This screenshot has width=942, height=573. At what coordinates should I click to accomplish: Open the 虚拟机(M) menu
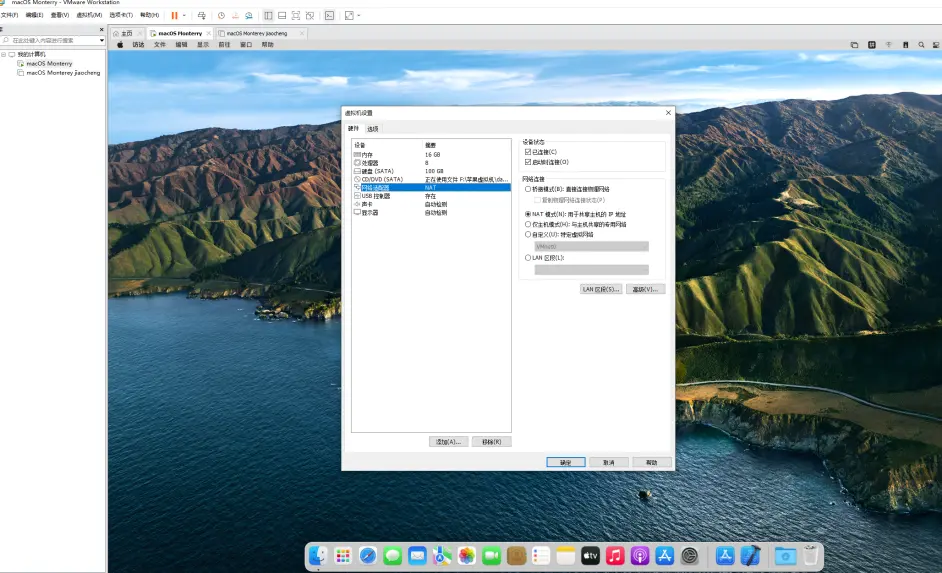pyautogui.click(x=89, y=15)
